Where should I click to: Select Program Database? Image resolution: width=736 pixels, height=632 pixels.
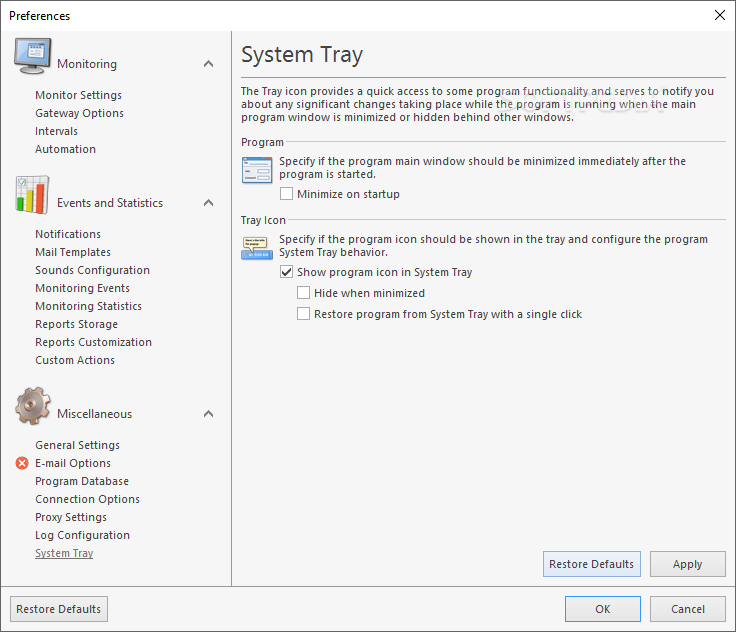[82, 481]
